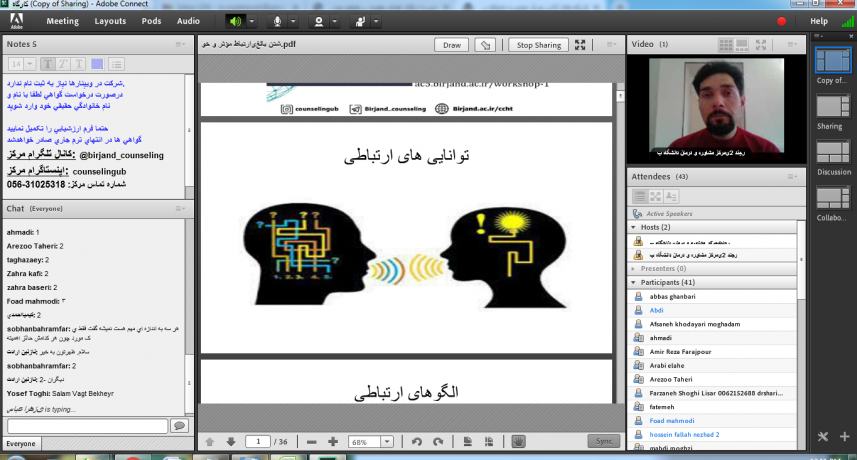Open Notes 5 pod options menu
Screen dimensions: 857x460
(x=180, y=44)
